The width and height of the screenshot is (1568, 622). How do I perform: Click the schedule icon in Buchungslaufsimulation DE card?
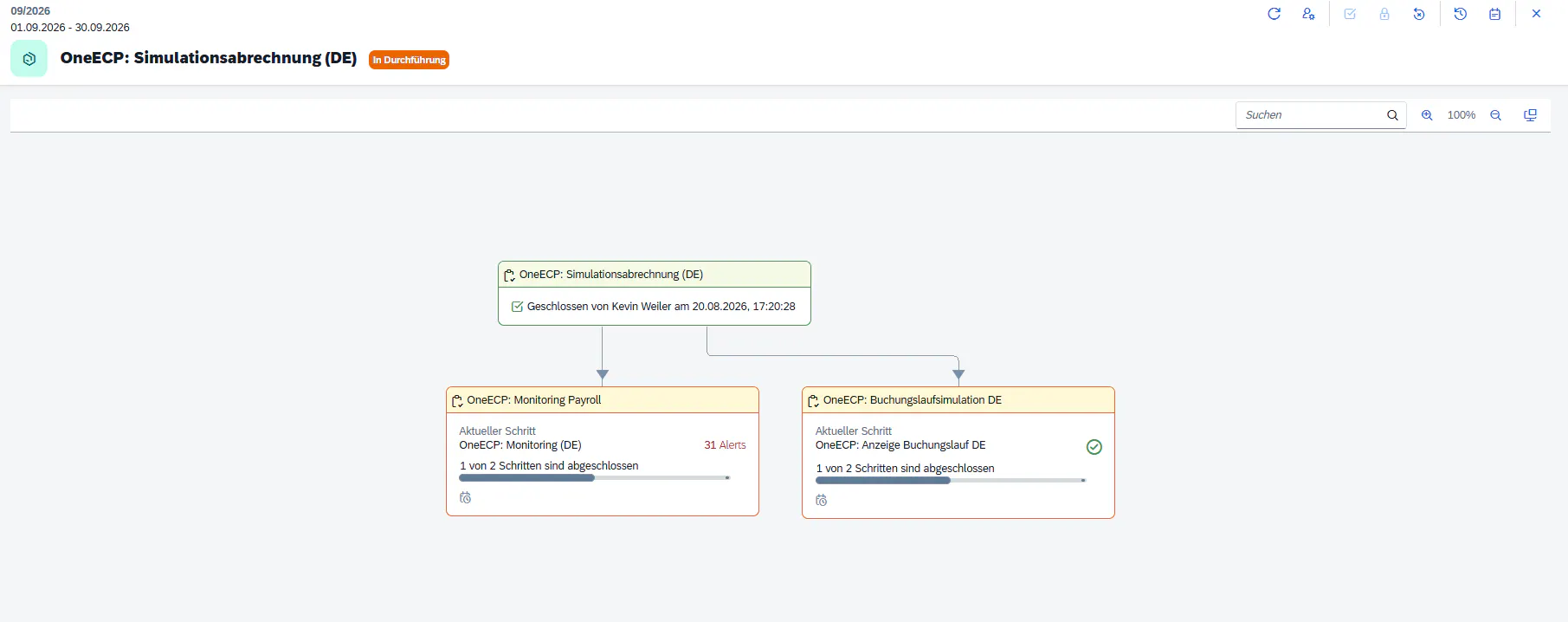(822, 500)
